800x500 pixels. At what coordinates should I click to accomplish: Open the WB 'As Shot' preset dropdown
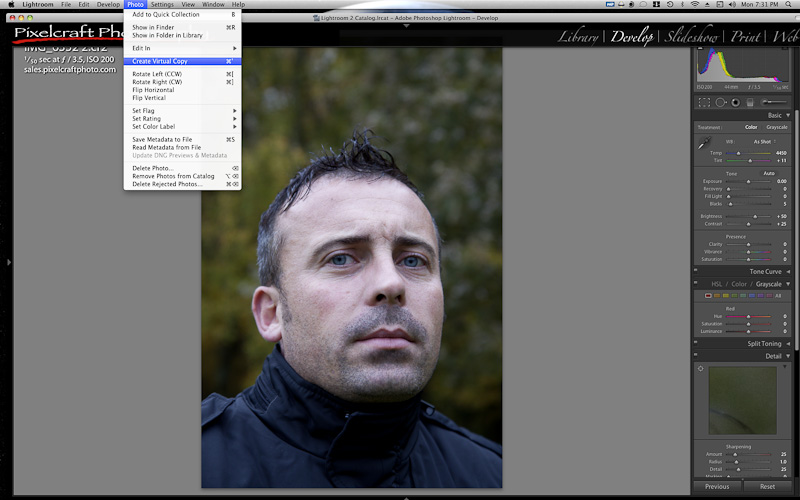(764, 141)
